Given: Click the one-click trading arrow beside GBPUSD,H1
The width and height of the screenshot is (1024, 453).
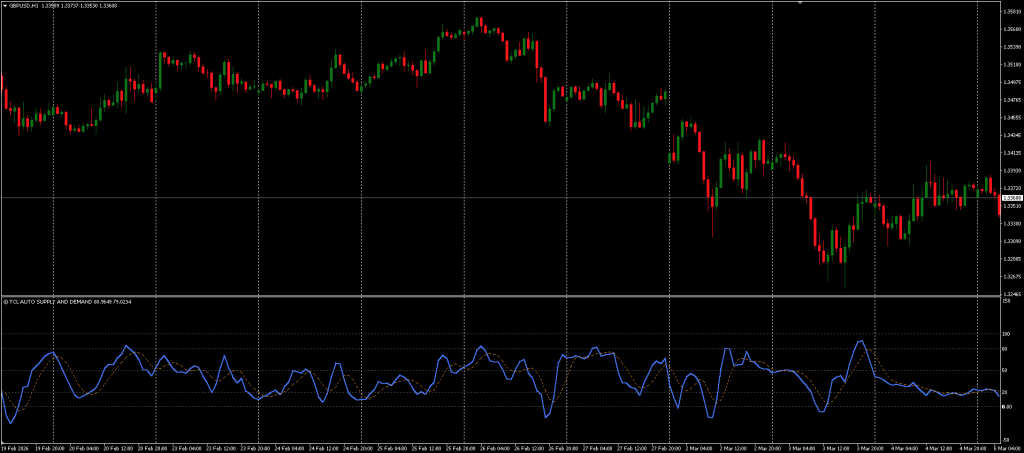Looking at the screenshot, I should 4,5.
